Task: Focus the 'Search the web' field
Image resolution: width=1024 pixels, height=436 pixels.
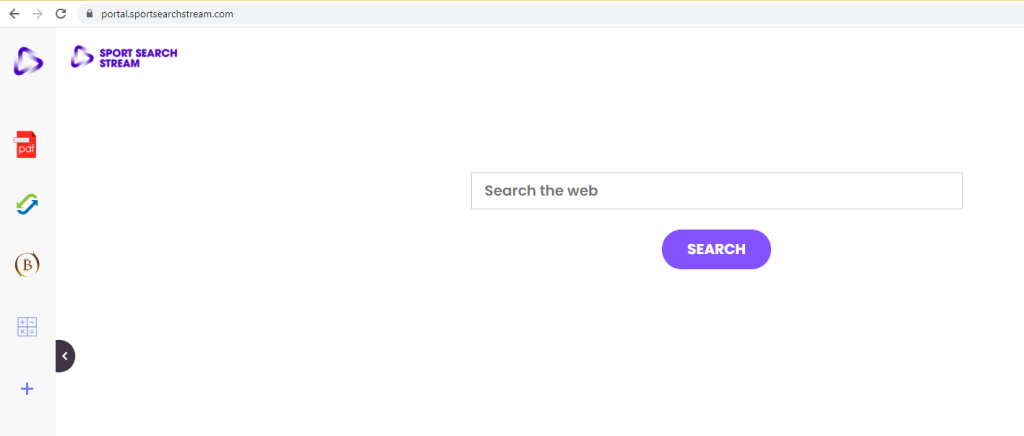Action: (716, 191)
